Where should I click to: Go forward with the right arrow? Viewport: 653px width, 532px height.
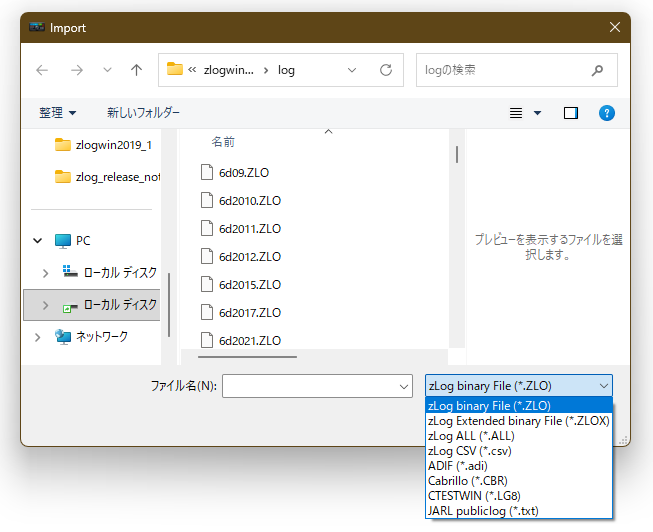coord(77,70)
